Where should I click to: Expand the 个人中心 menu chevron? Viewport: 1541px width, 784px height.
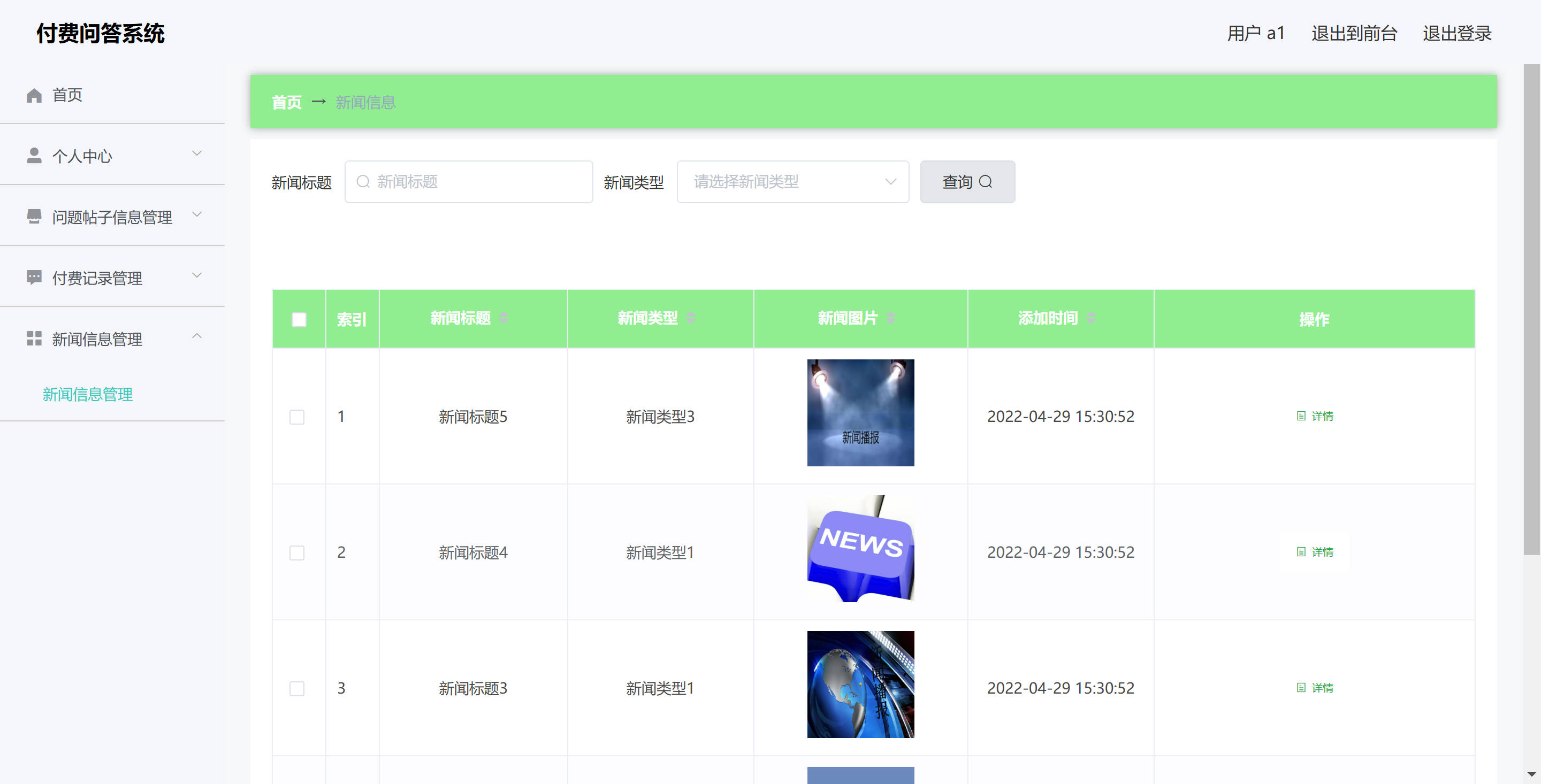[196, 153]
